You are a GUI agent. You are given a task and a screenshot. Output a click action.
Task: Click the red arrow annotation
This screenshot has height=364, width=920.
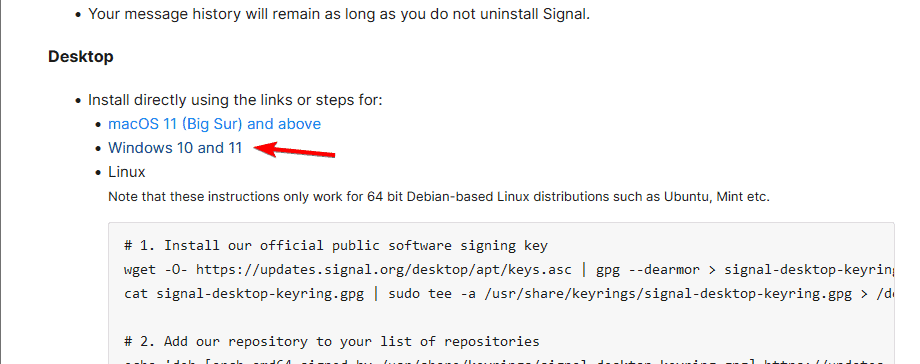pyautogui.click(x=295, y=150)
